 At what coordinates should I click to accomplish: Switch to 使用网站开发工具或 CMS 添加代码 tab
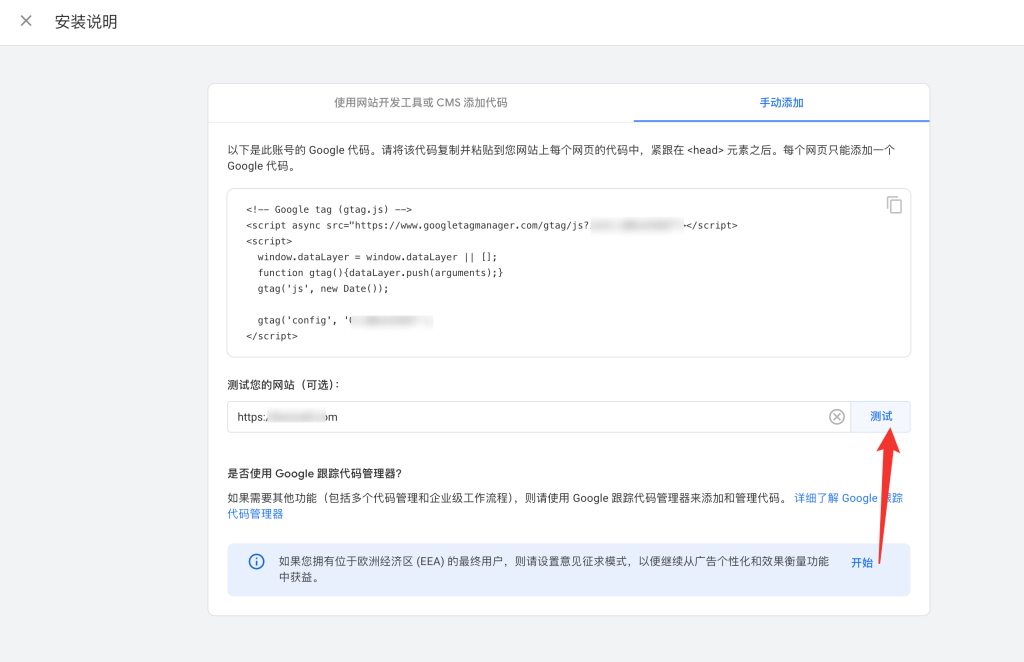click(x=421, y=102)
